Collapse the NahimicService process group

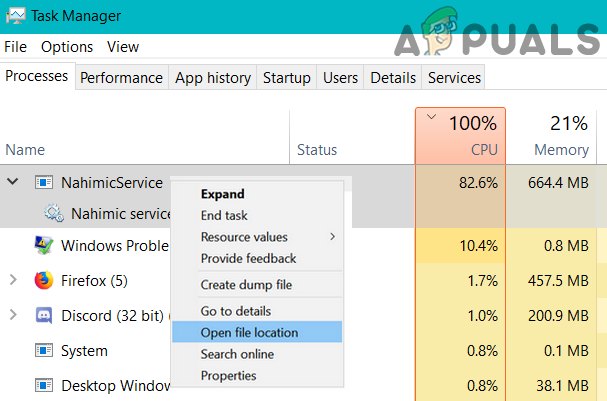(13, 182)
